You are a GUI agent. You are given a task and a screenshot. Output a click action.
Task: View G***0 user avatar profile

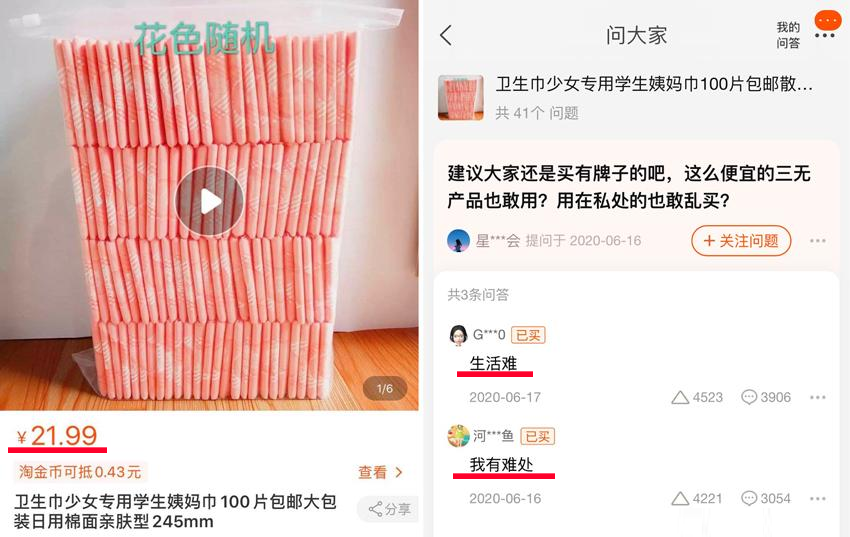tap(458, 335)
